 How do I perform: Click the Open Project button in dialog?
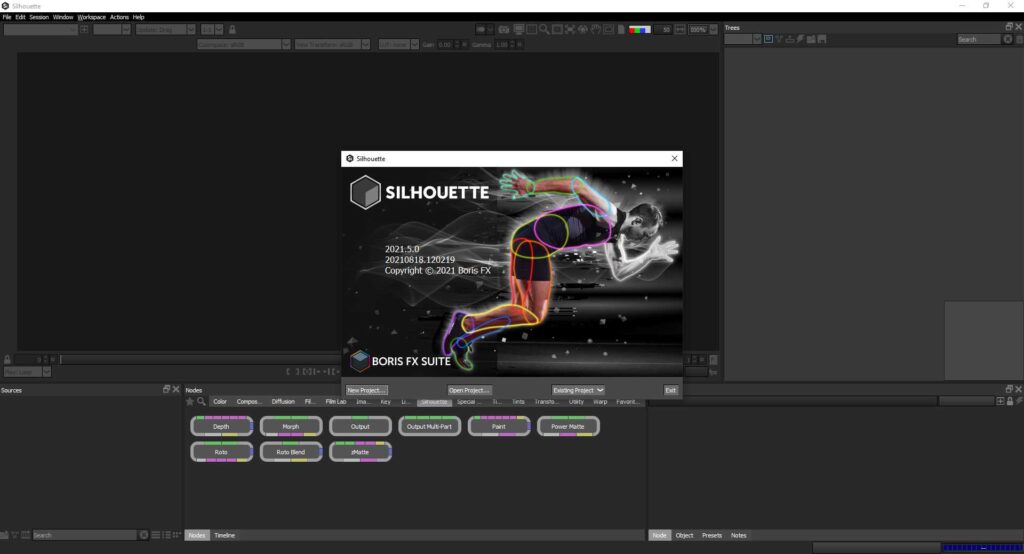click(x=469, y=390)
